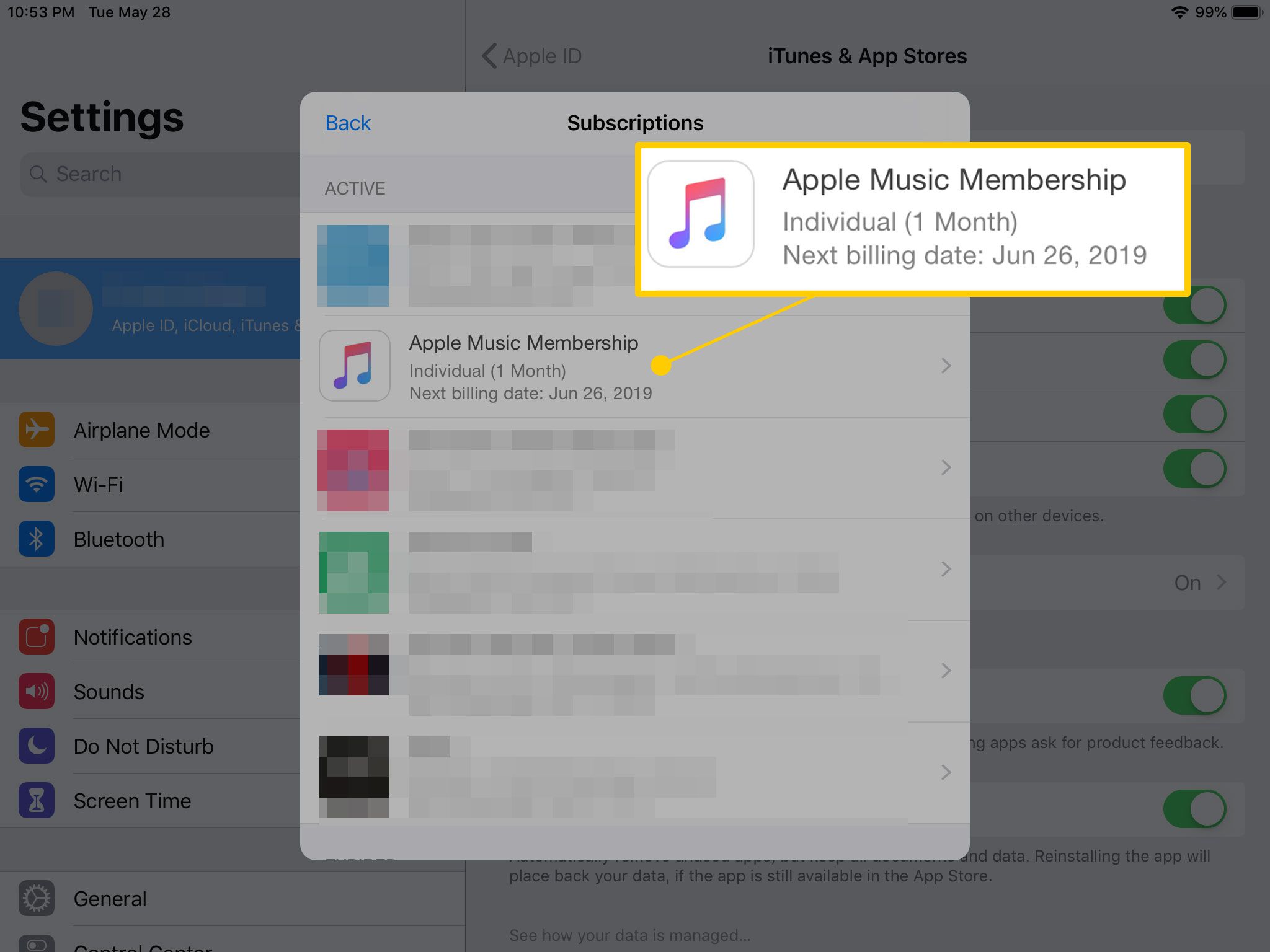Tap the ACTIVE section header
The width and height of the screenshot is (1270, 952).
coord(355,188)
